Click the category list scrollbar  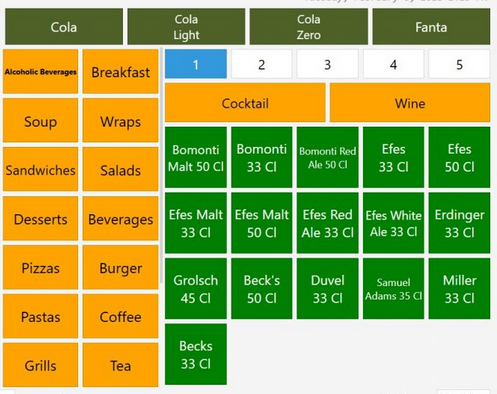coord(161,167)
